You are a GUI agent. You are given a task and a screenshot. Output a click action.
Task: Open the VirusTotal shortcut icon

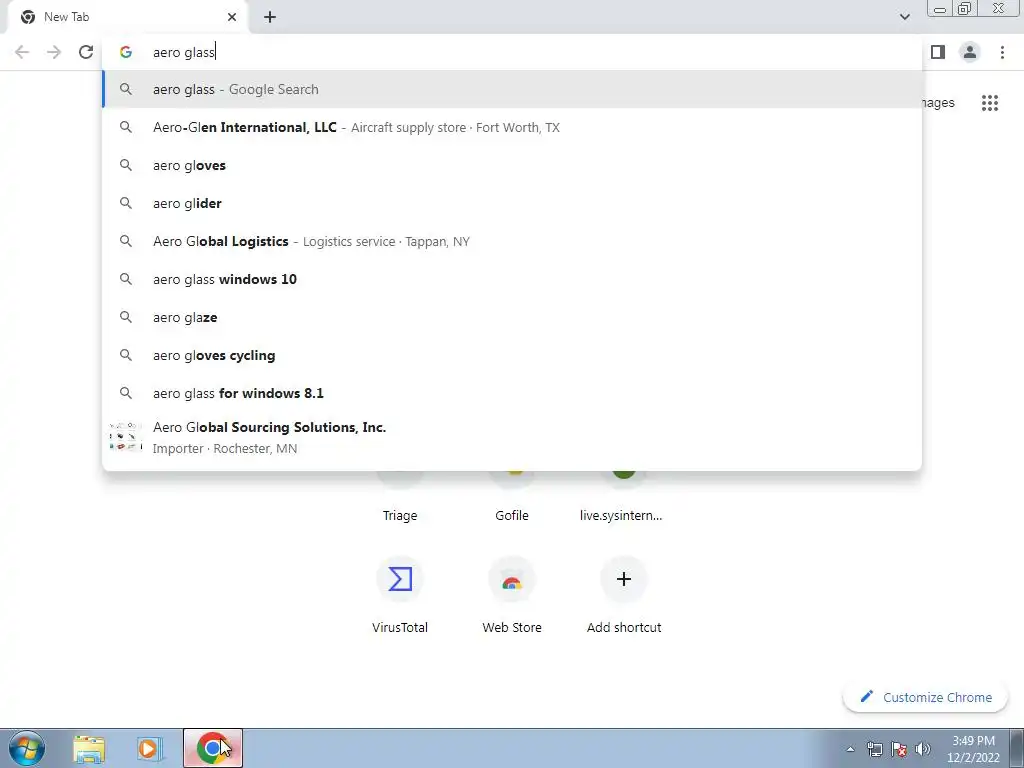point(400,579)
